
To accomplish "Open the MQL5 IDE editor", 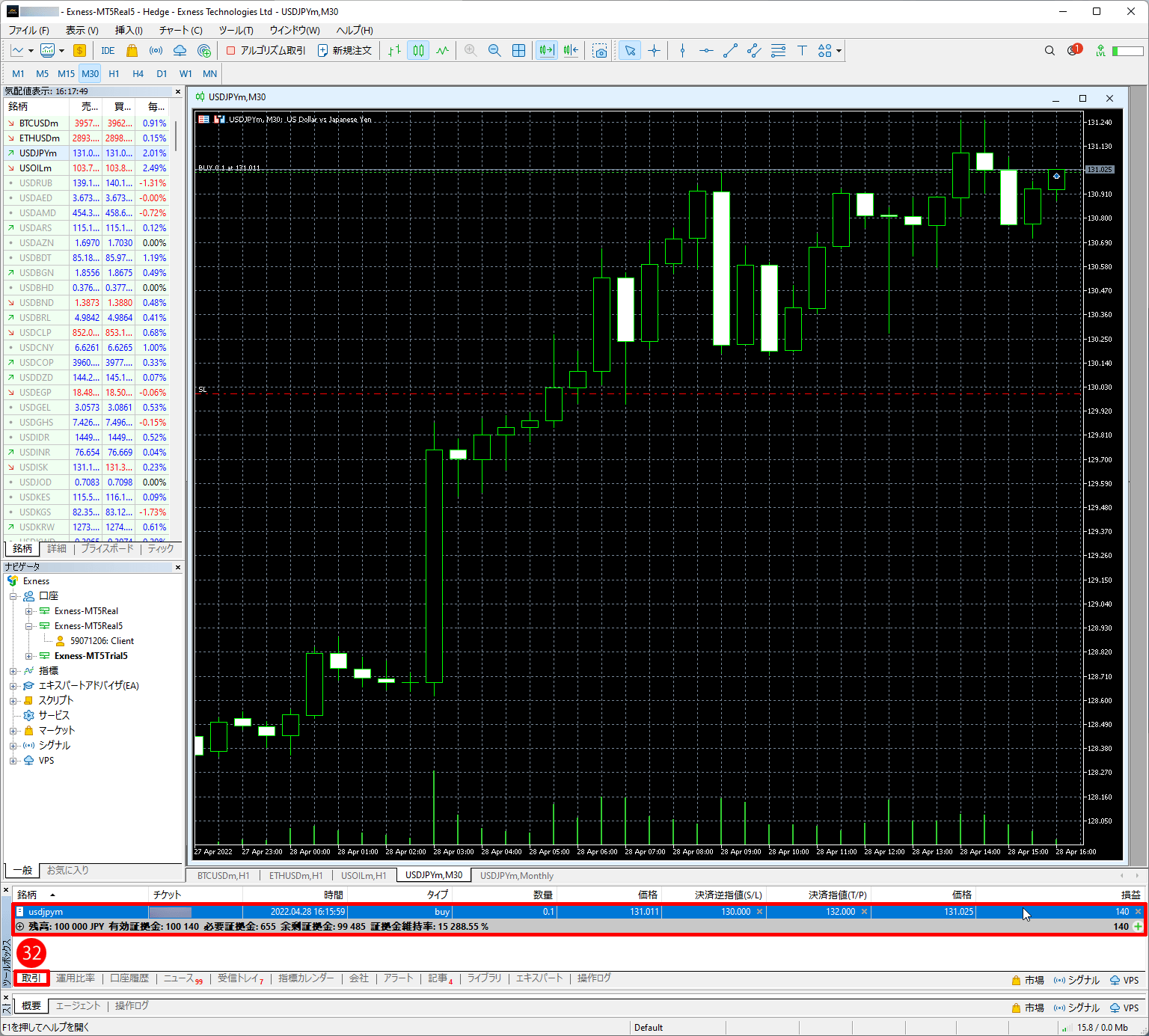I will coord(108,51).
